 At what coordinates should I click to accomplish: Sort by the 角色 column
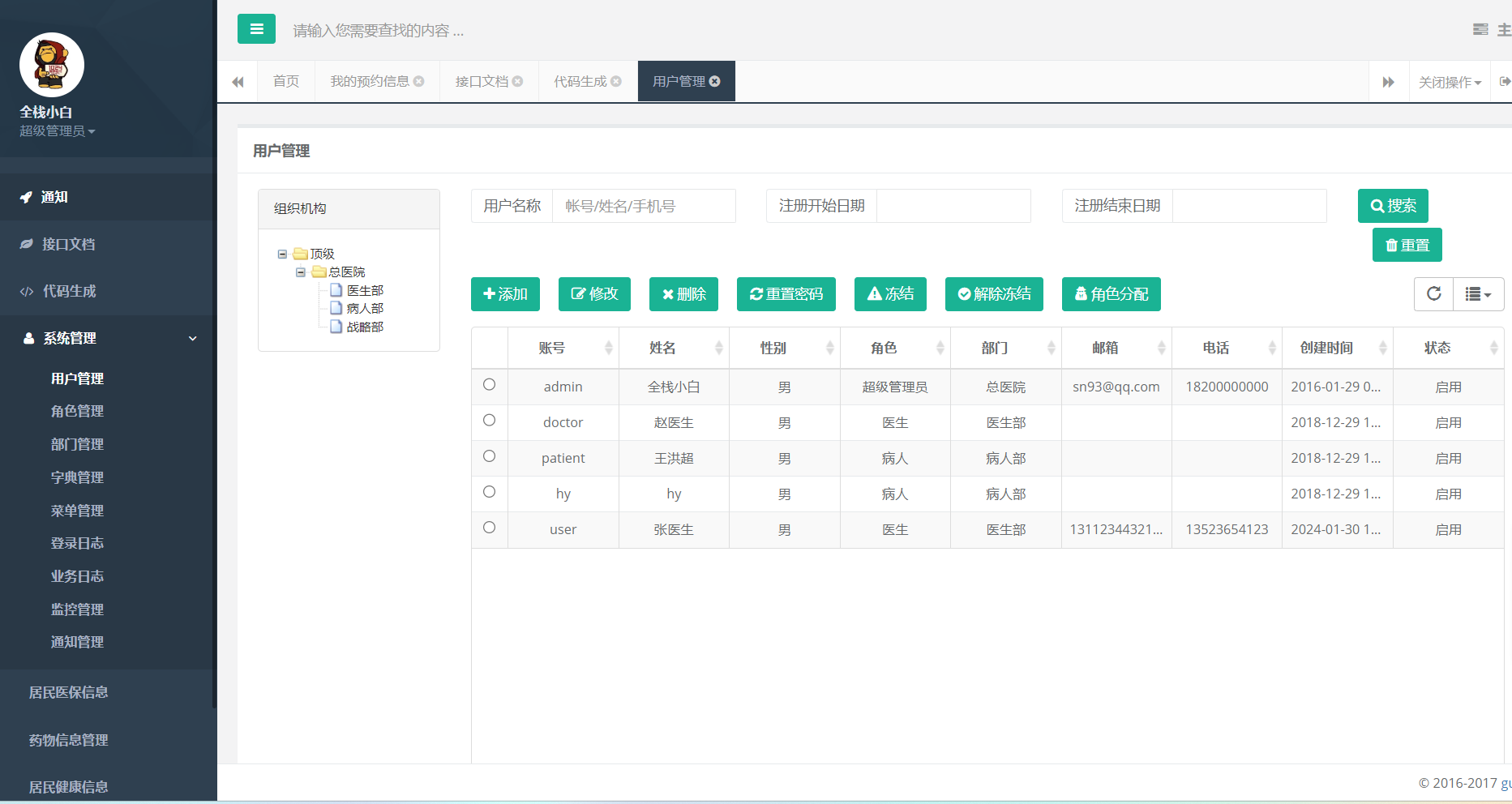[895, 348]
